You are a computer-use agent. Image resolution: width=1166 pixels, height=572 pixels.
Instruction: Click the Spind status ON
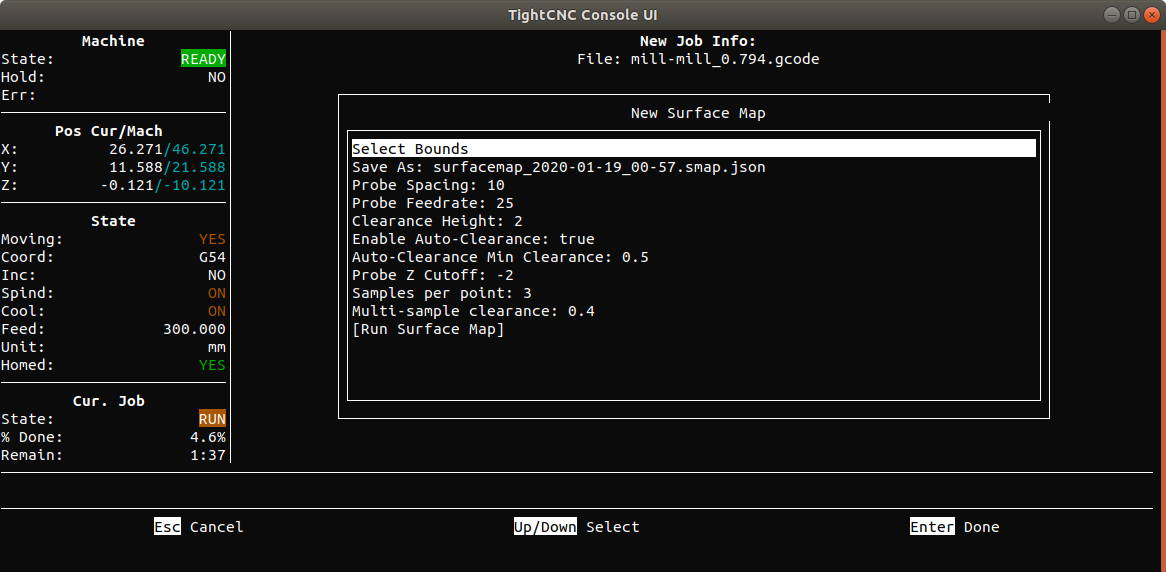click(216, 293)
